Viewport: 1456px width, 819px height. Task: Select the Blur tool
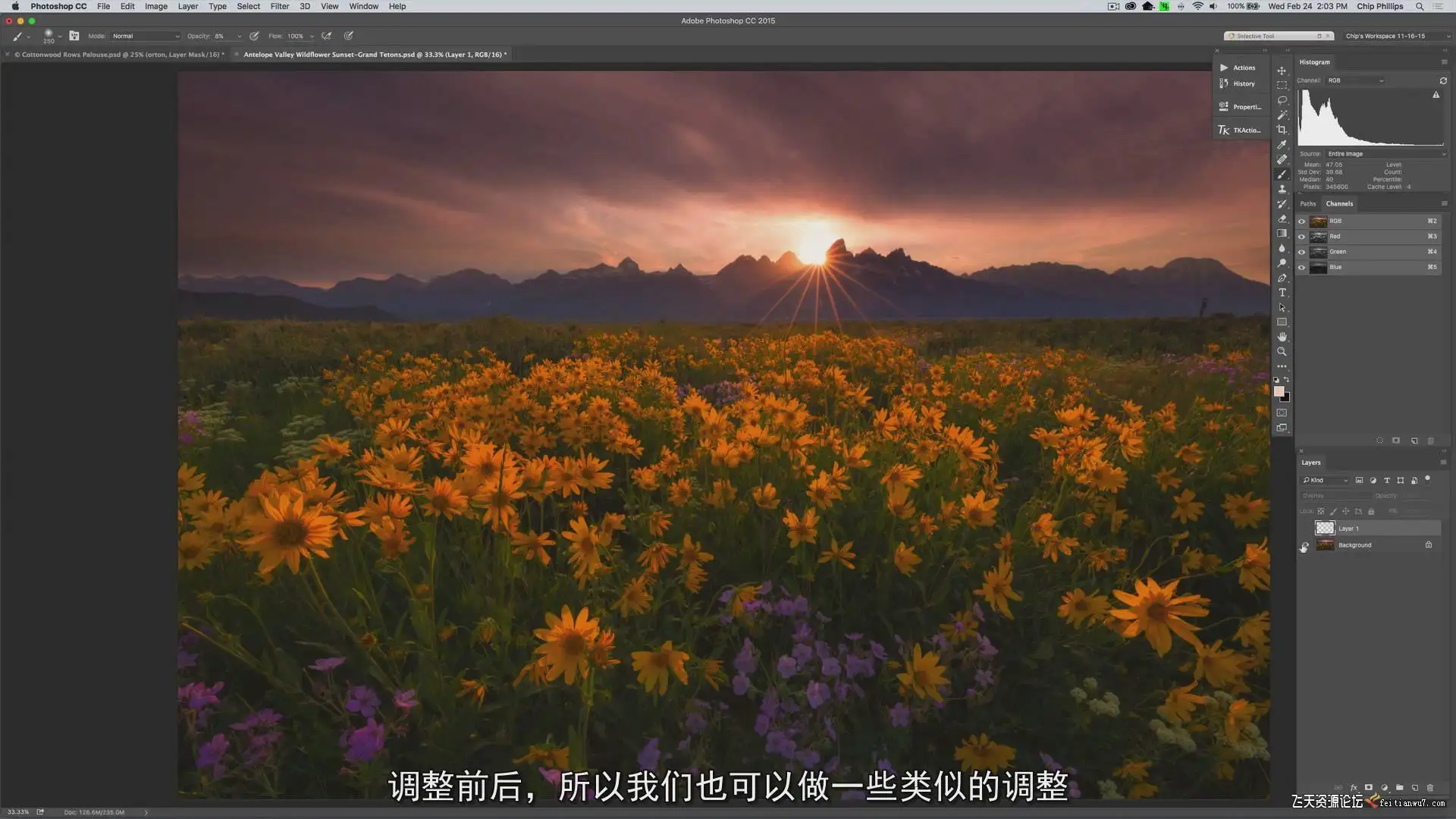point(1282,248)
